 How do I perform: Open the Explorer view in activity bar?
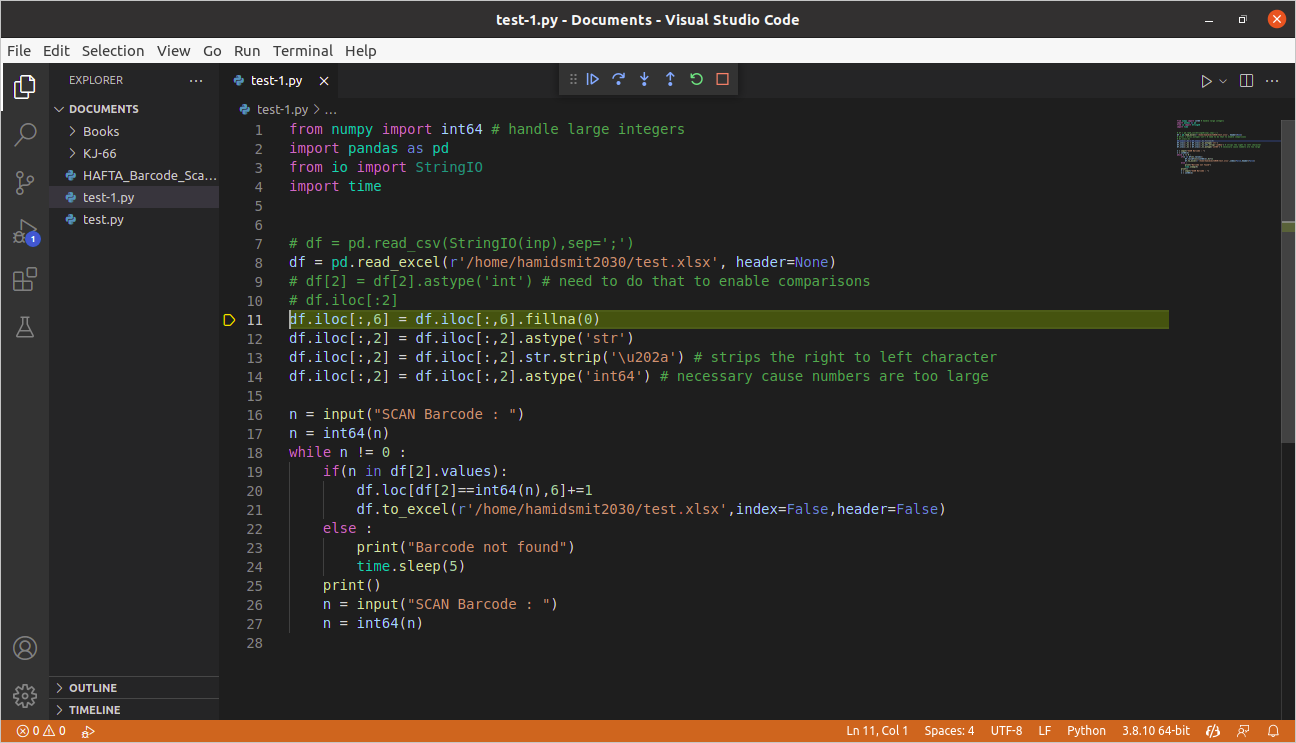tap(25, 87)
